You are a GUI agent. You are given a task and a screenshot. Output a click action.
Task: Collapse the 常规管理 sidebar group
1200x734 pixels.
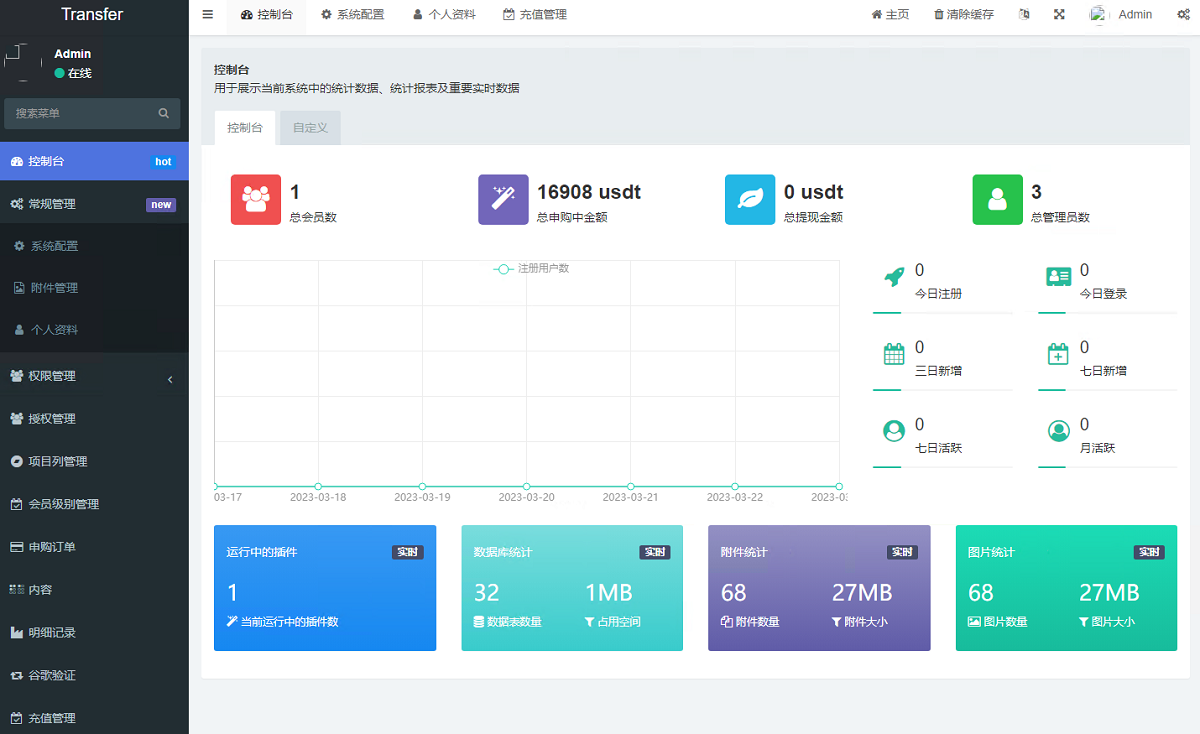(x=94, y=204)
